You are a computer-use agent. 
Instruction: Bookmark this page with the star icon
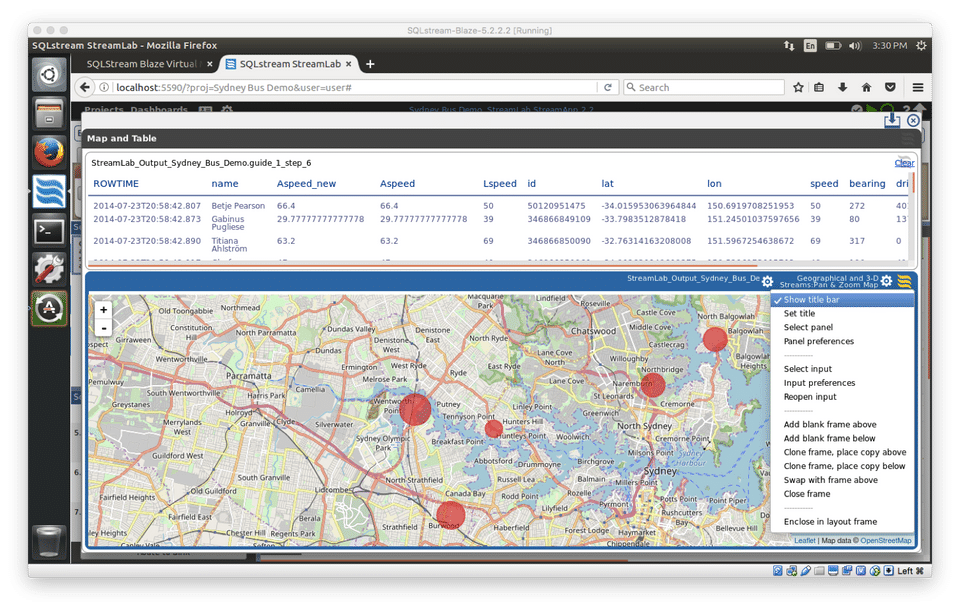(x=798, y=88)
